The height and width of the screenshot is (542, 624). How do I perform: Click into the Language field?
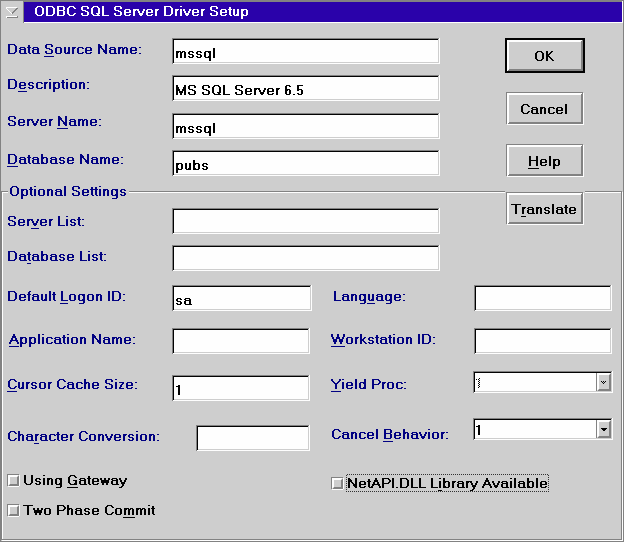pos(543,298)
